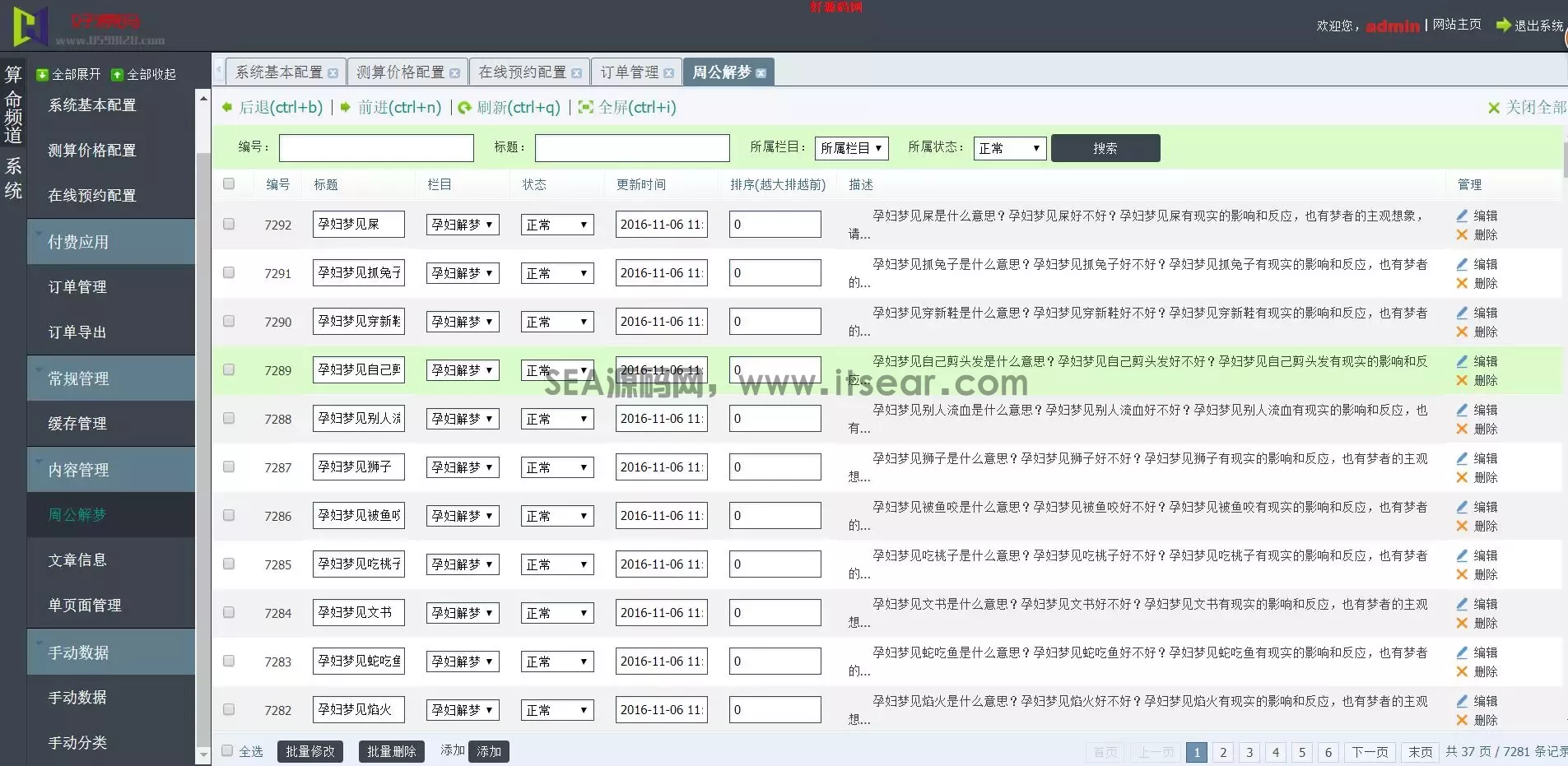The width and height of the screenshot is (1568, 766).
Task: Check the checkbox for row 7292
Action: (x=229, y=224)
